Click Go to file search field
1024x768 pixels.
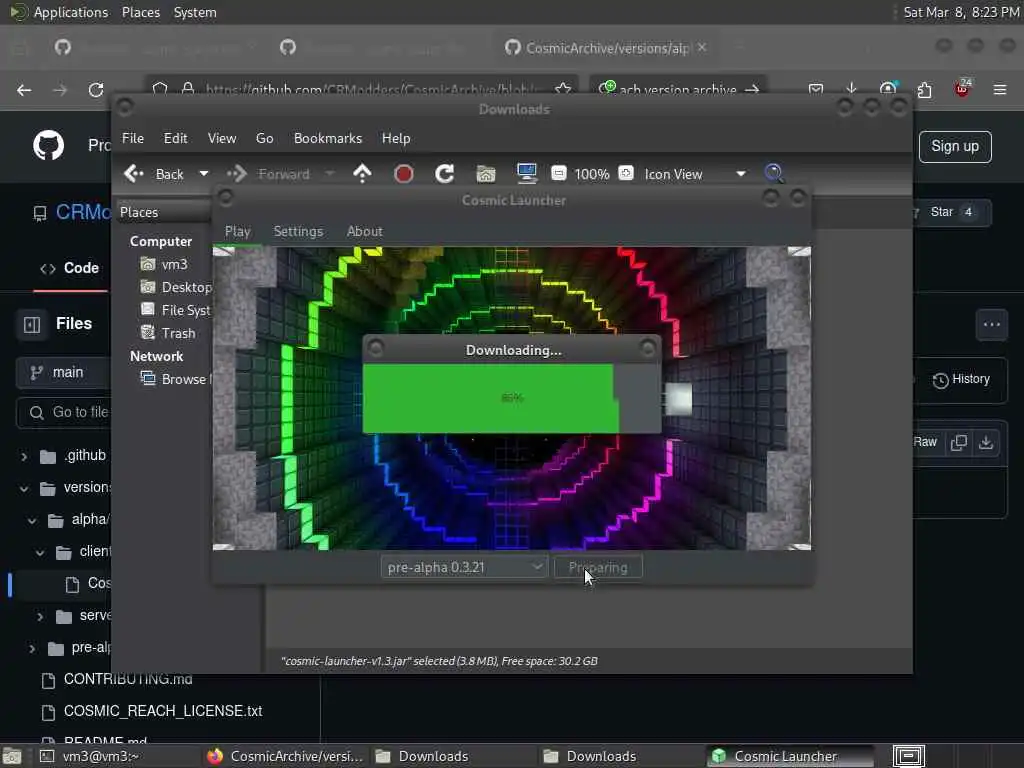[64, 412]
